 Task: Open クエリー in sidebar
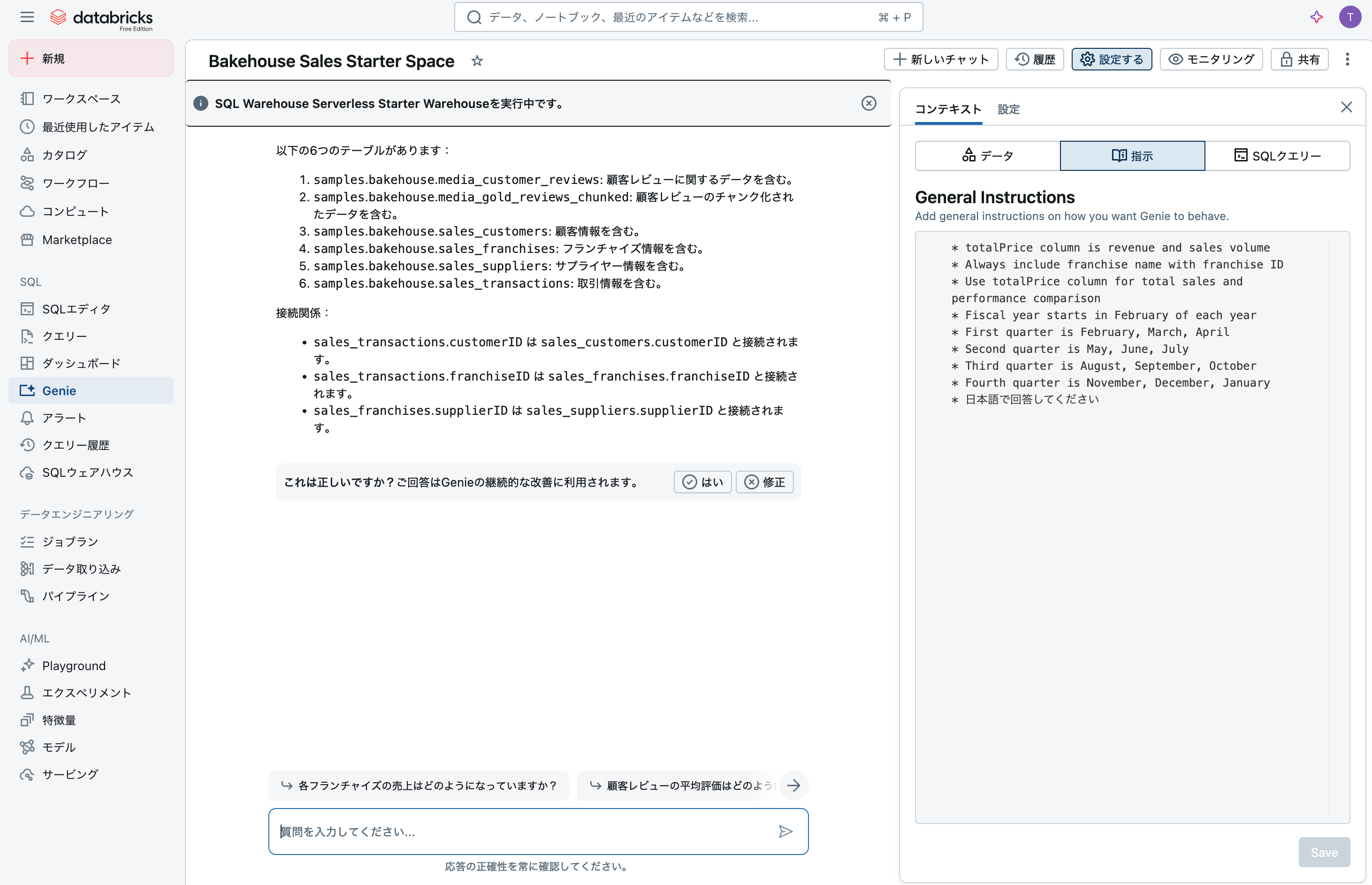pos(91,336)
